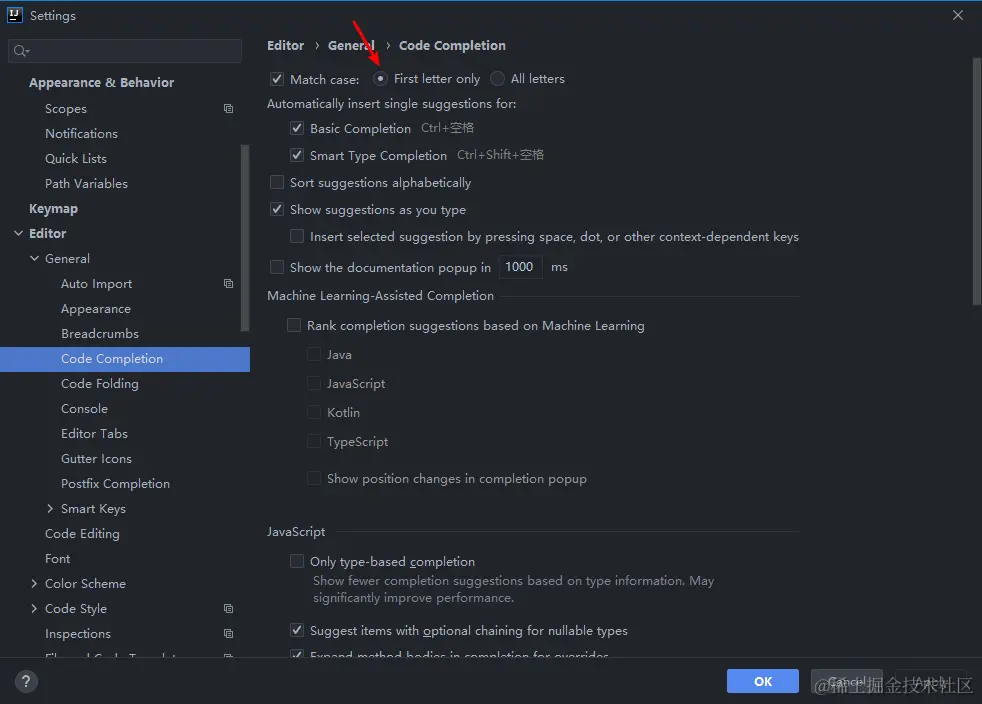Collapse the Editor tree section
The image size is (982, 704).
[18, 233]
